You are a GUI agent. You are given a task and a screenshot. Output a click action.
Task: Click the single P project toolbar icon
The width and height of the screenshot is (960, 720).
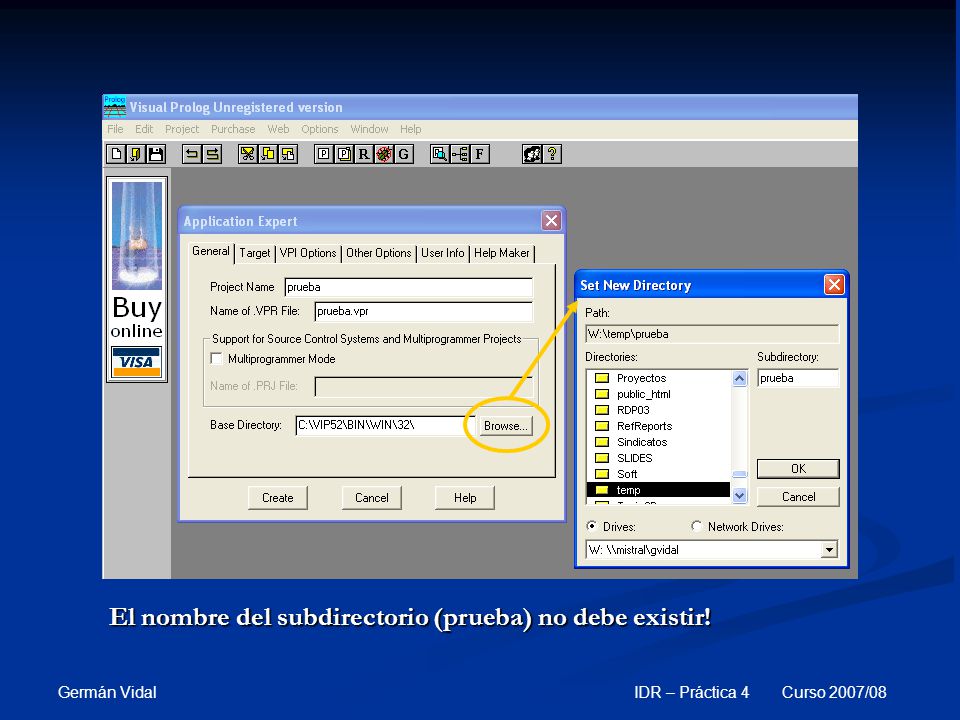[323, 154]
